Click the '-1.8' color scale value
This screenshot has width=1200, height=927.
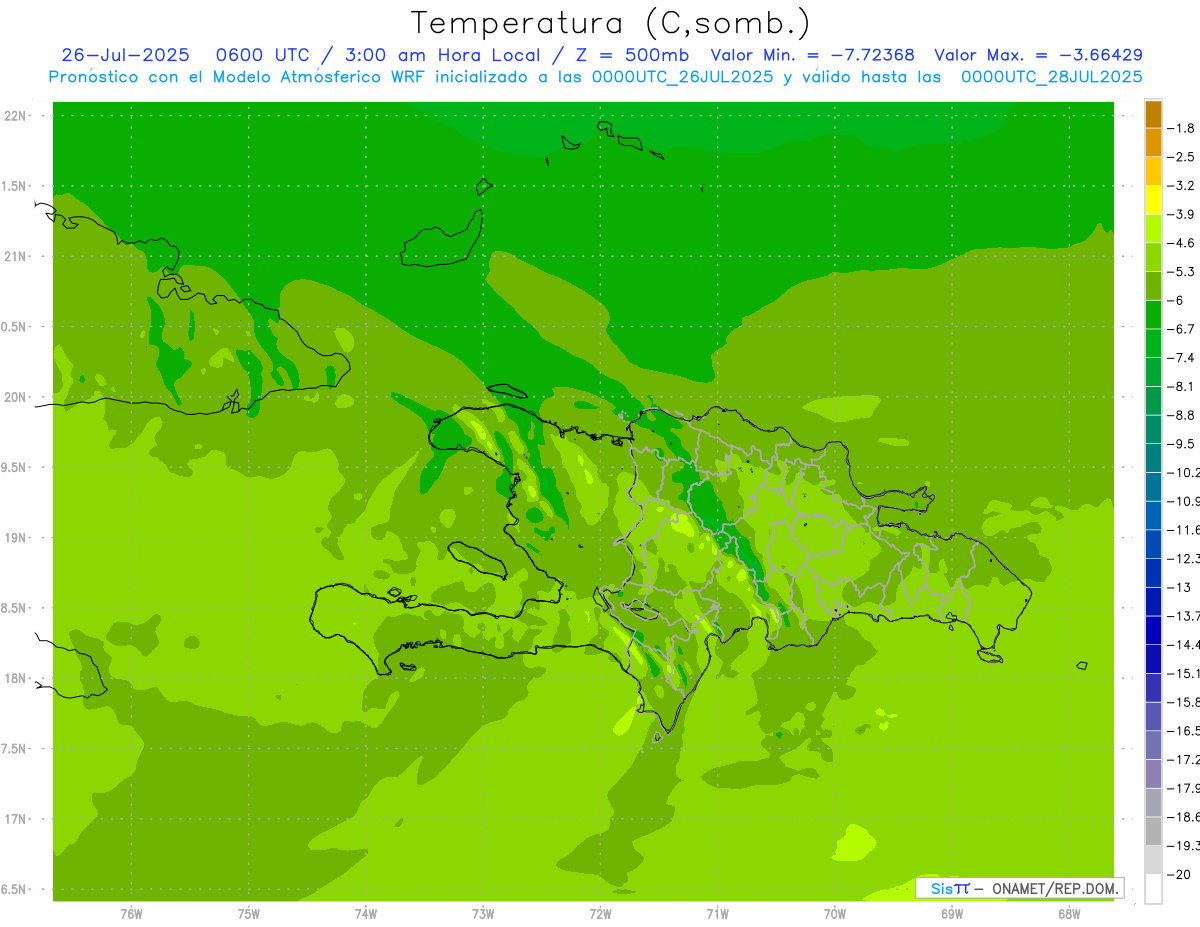(x=1181, y=128)
